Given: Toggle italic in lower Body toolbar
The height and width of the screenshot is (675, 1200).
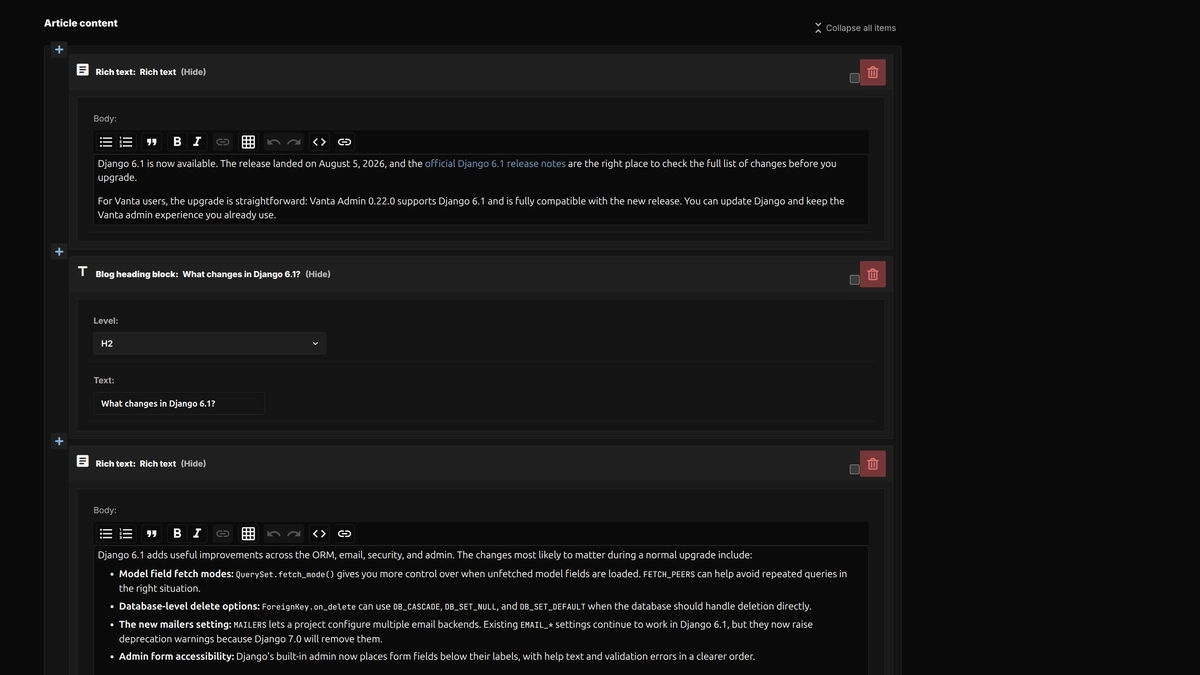Looking at the screenshot, I should pos(197,534).
